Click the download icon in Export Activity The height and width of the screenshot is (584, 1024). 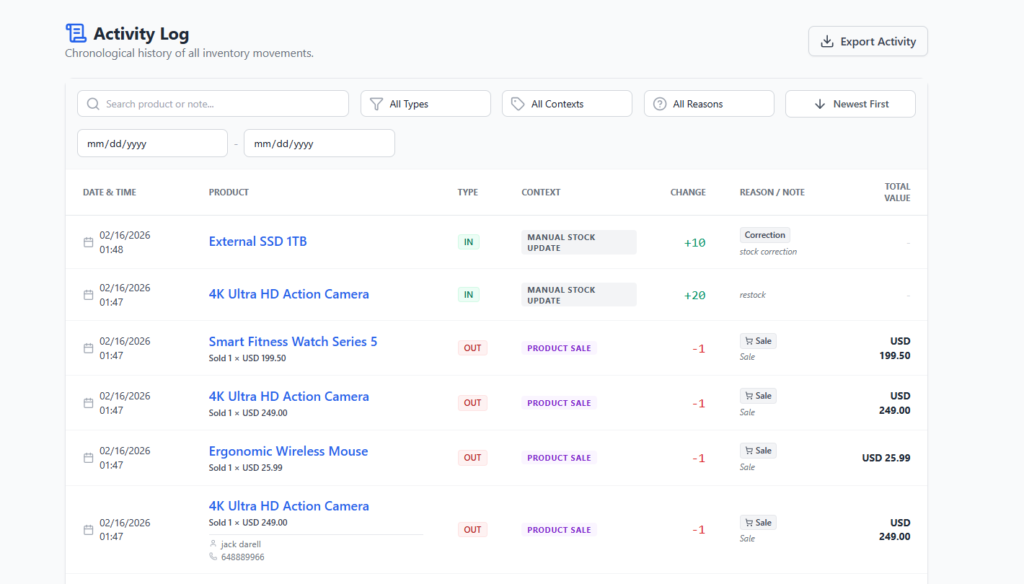click(x=827, y=42)
